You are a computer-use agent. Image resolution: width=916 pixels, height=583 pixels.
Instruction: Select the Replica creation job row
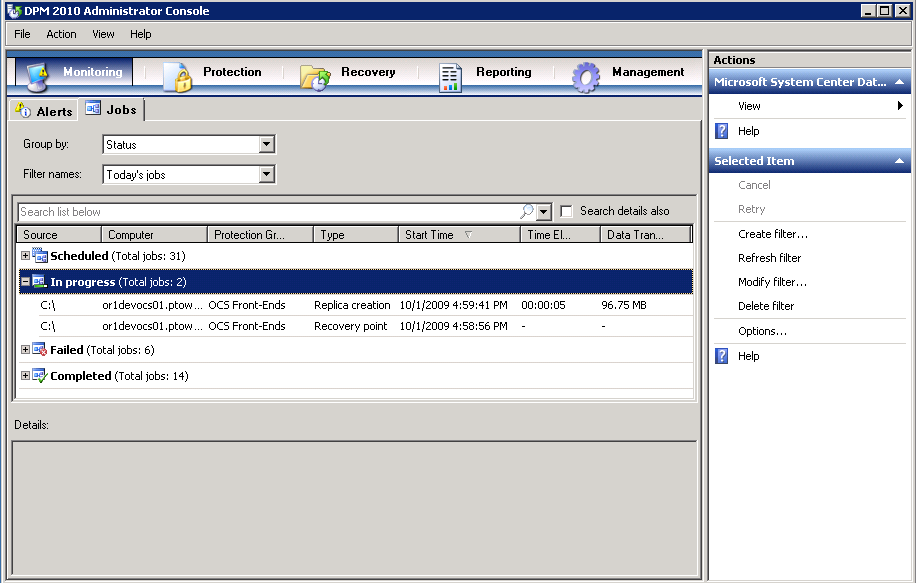click(x=355, y=305)
